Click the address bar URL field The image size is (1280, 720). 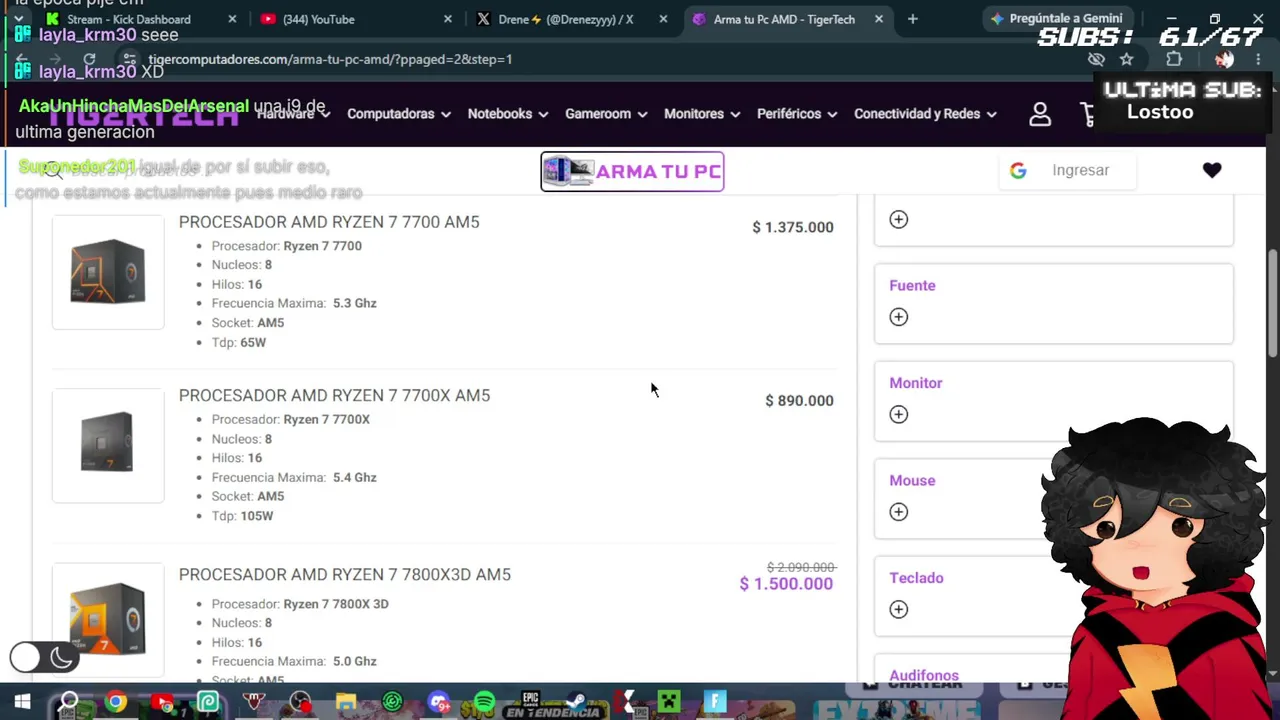(x=600, y=59)
